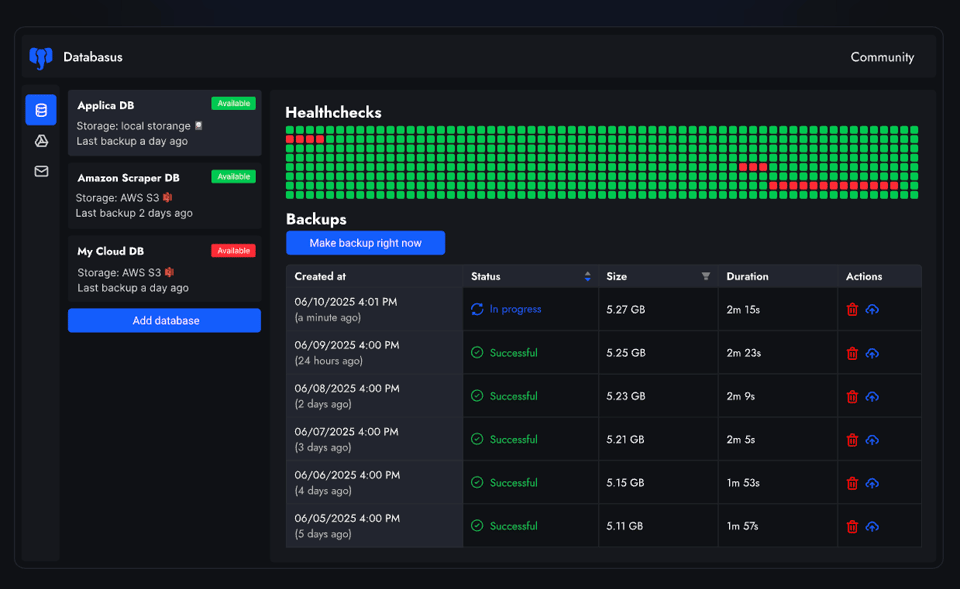The width and height of the screenshot is (960, 589).
Task: Open the Size column filter funnel
Action: [706, 276]
